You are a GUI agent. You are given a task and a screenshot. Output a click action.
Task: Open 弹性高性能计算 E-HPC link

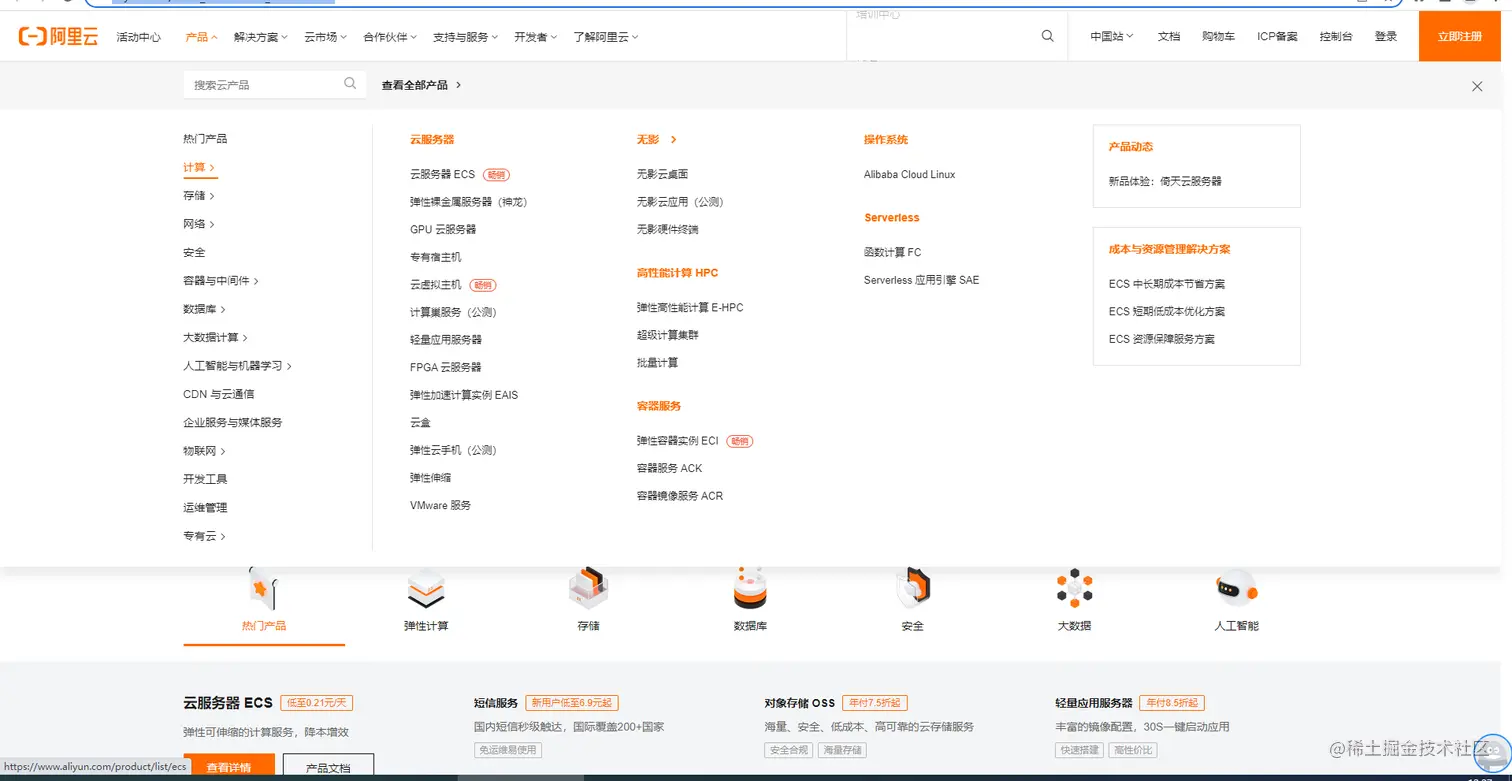coord(690,307)
